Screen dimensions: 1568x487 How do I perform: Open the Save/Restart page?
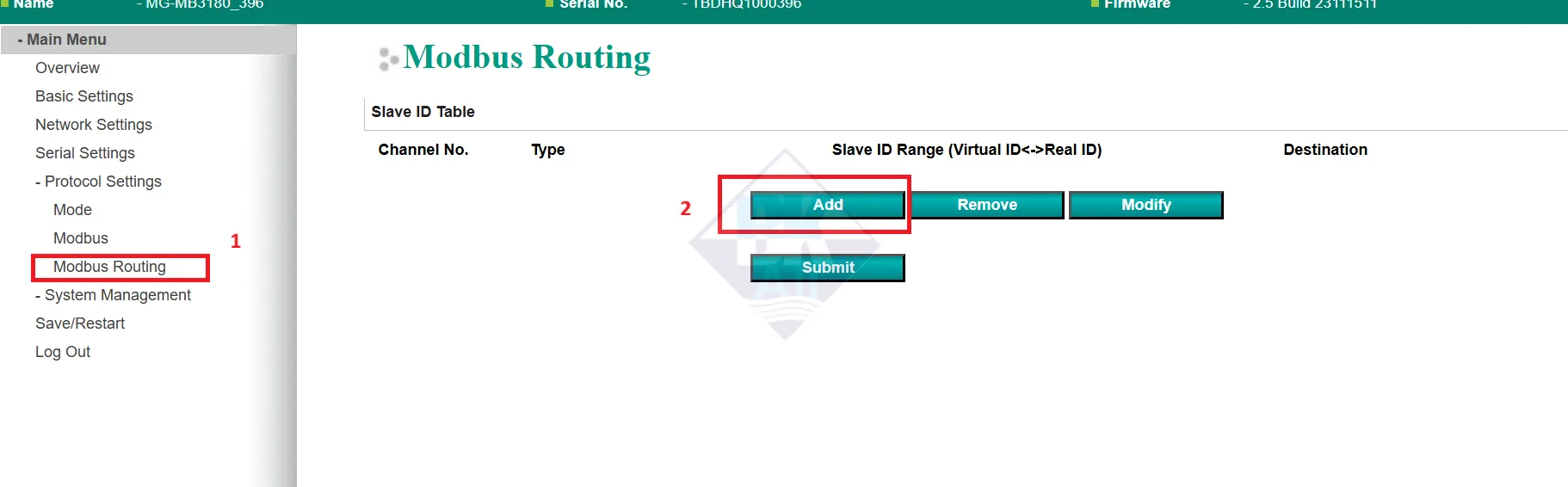[x=80, y=324]
